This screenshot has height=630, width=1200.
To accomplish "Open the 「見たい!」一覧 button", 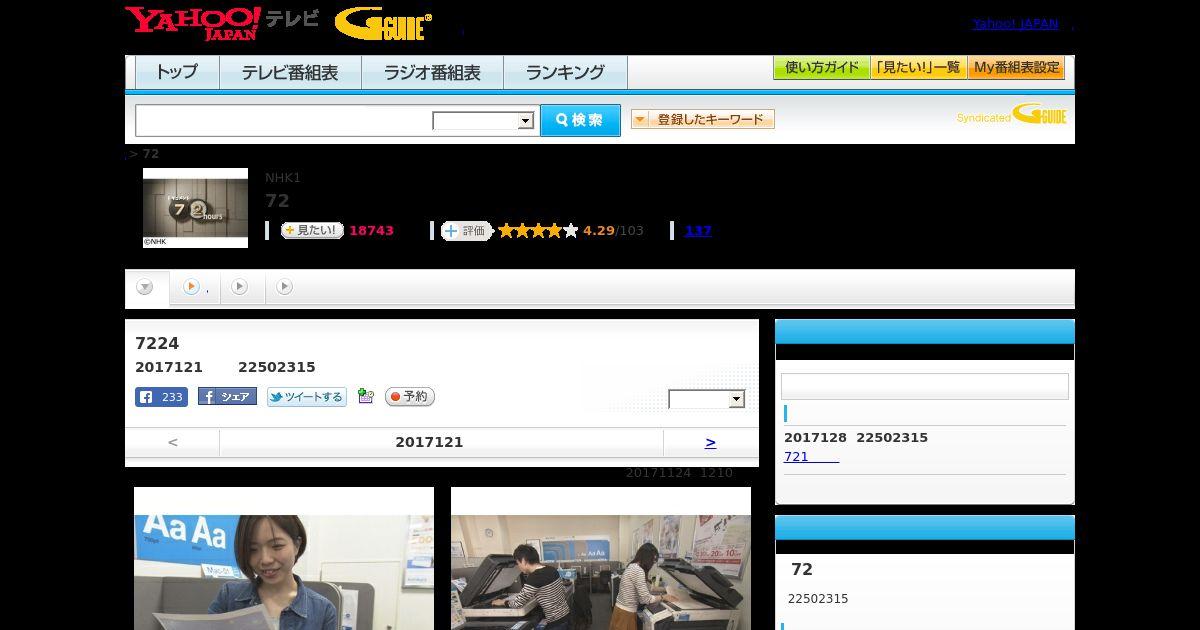I will click(918, 68).
